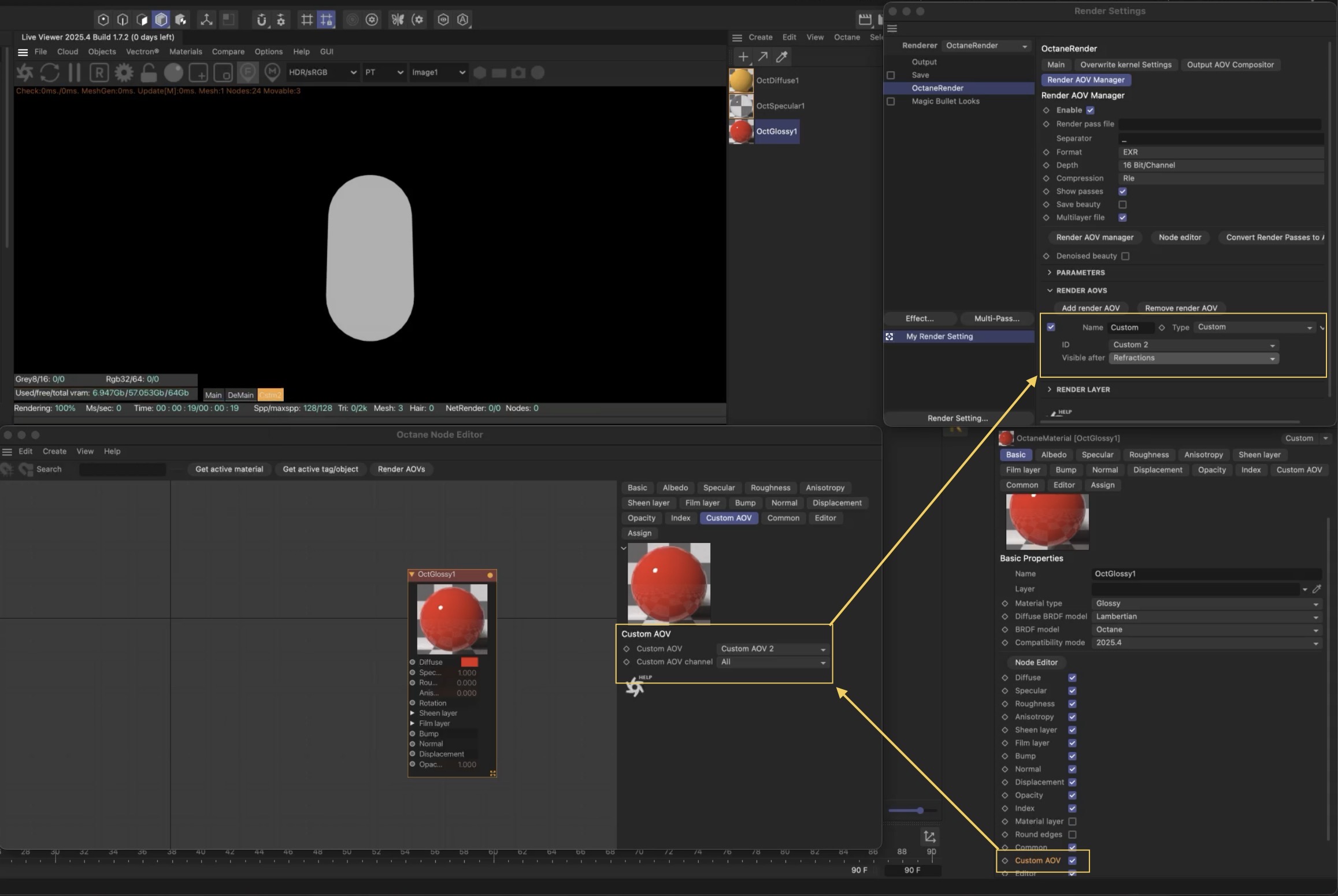Toggle the lock resolution padlock icon

point(149,73)
